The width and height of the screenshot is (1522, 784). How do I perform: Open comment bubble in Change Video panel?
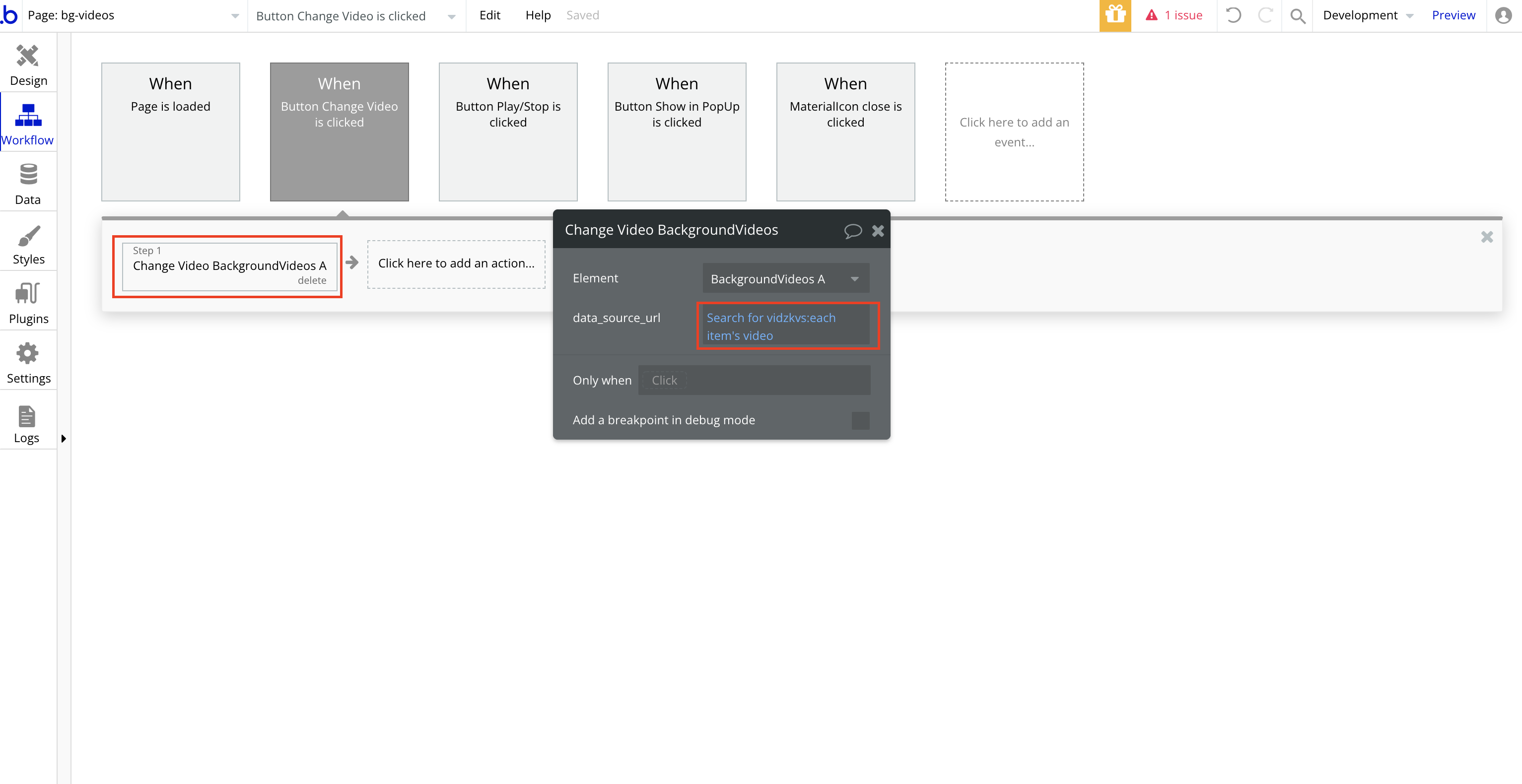(852, 231)
